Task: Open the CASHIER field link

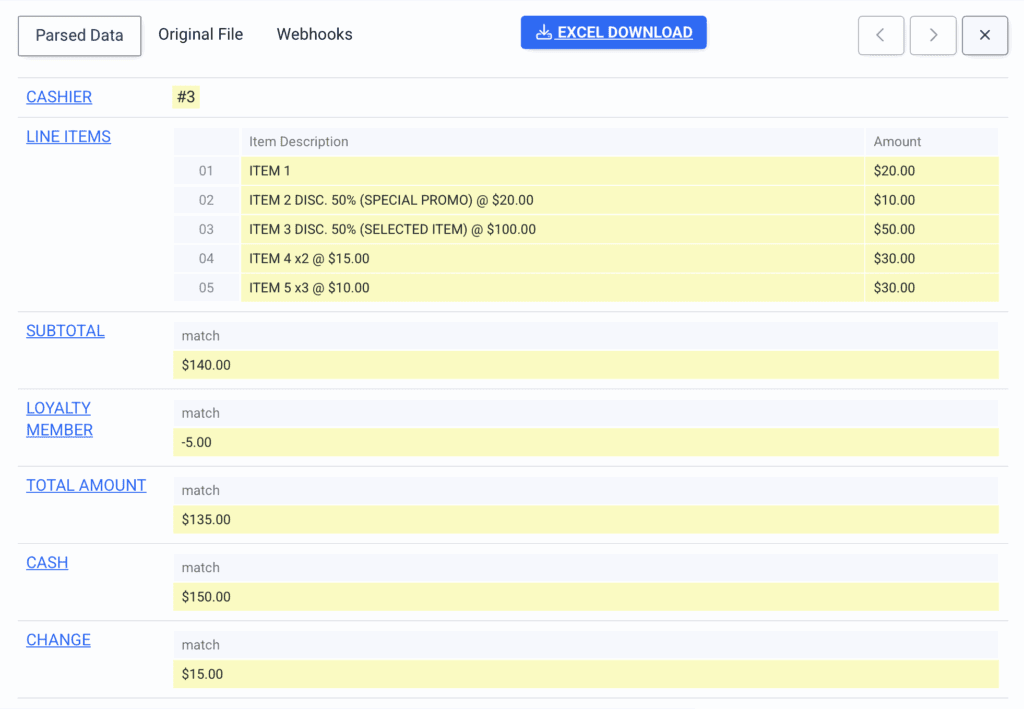Action: click(58, 97)
